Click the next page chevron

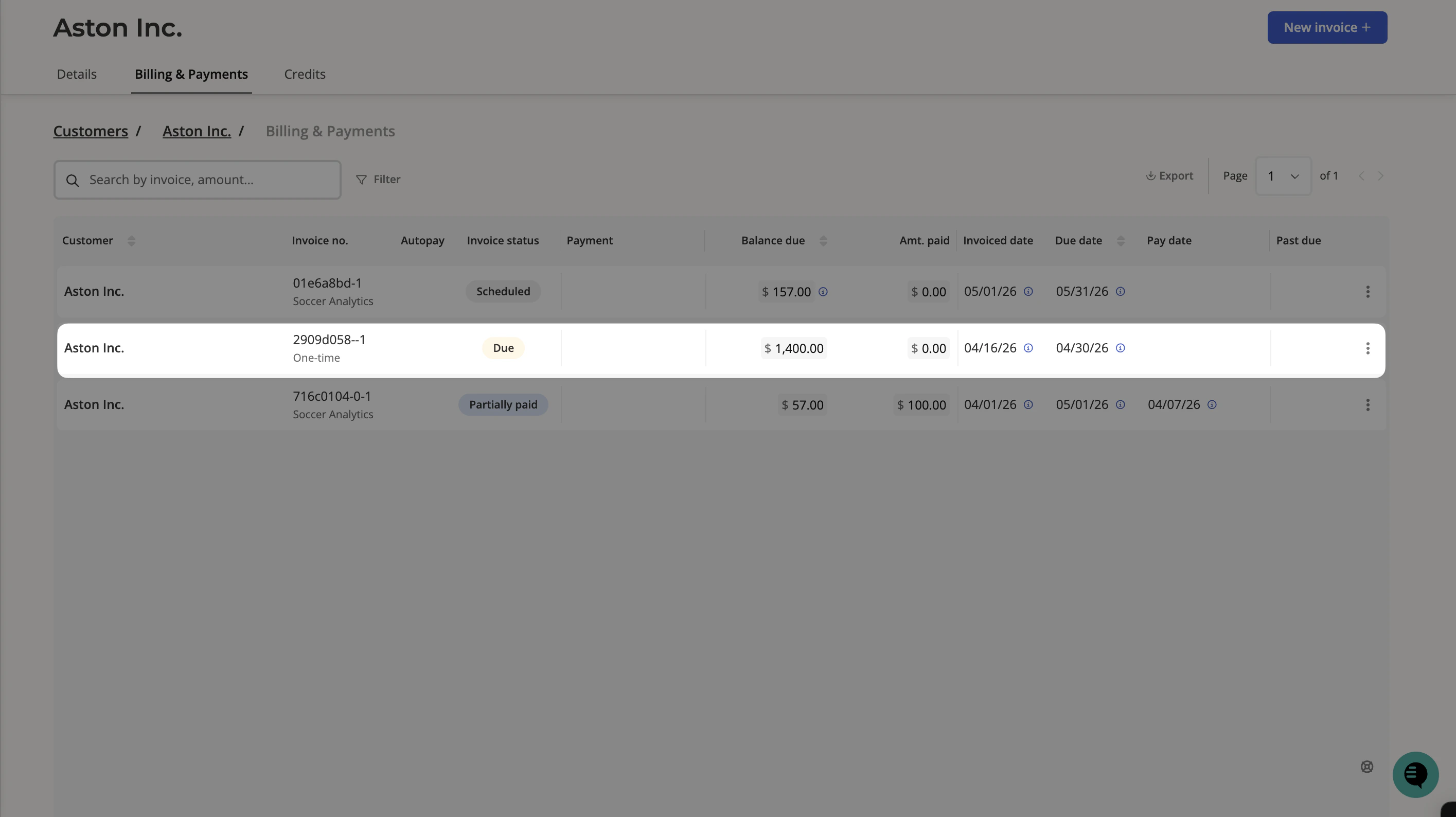[x=1381, y=176]
